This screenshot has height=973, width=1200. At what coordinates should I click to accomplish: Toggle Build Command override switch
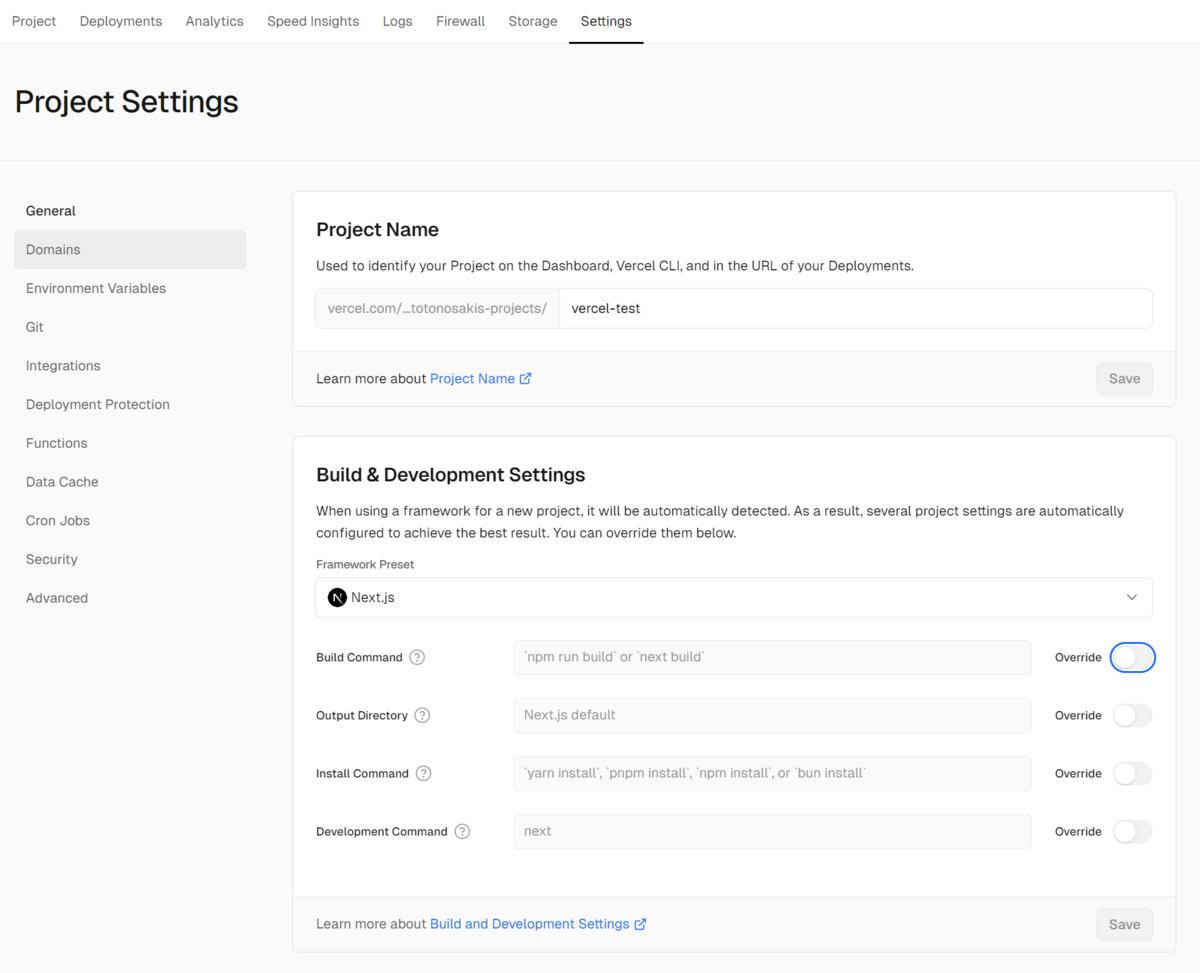coord(1132,657)
